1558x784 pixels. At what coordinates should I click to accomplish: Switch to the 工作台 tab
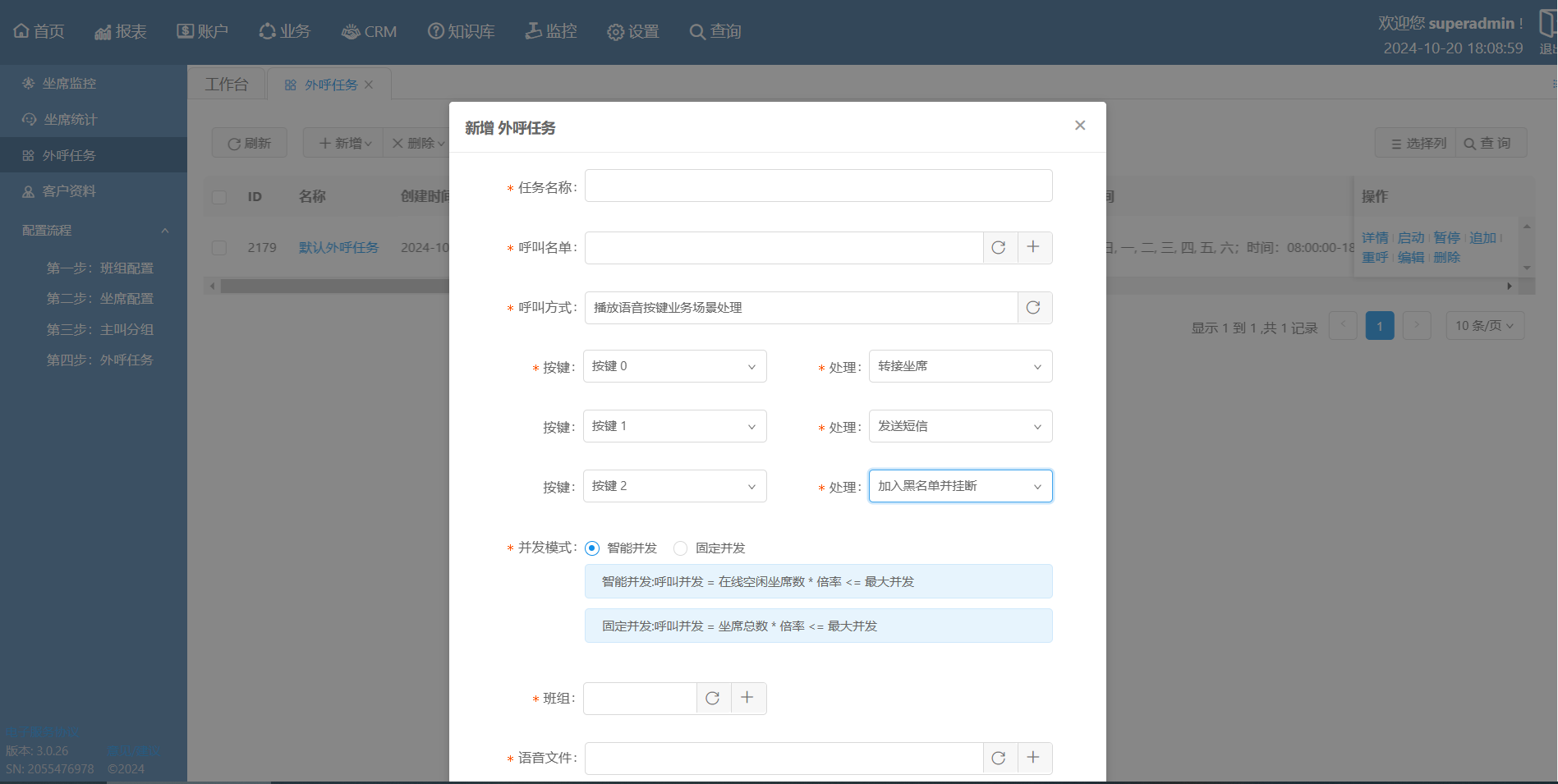click(x=227, y=85)
